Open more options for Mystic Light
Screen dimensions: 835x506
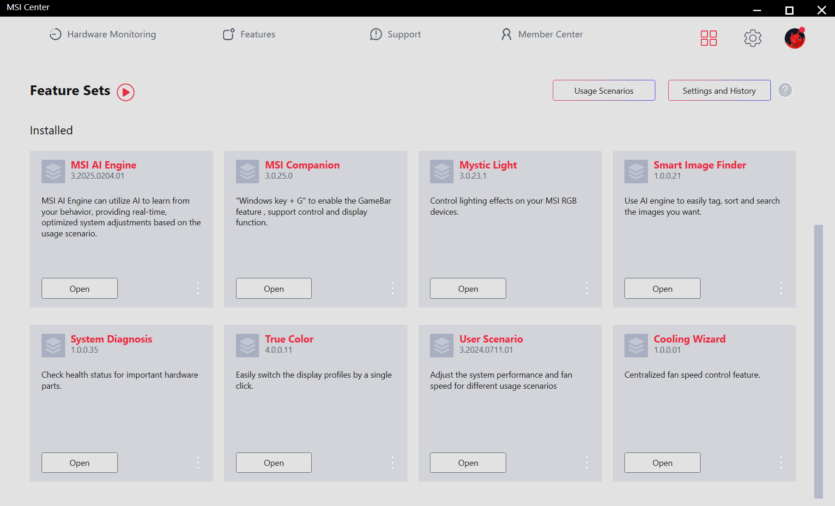(587, 288)
